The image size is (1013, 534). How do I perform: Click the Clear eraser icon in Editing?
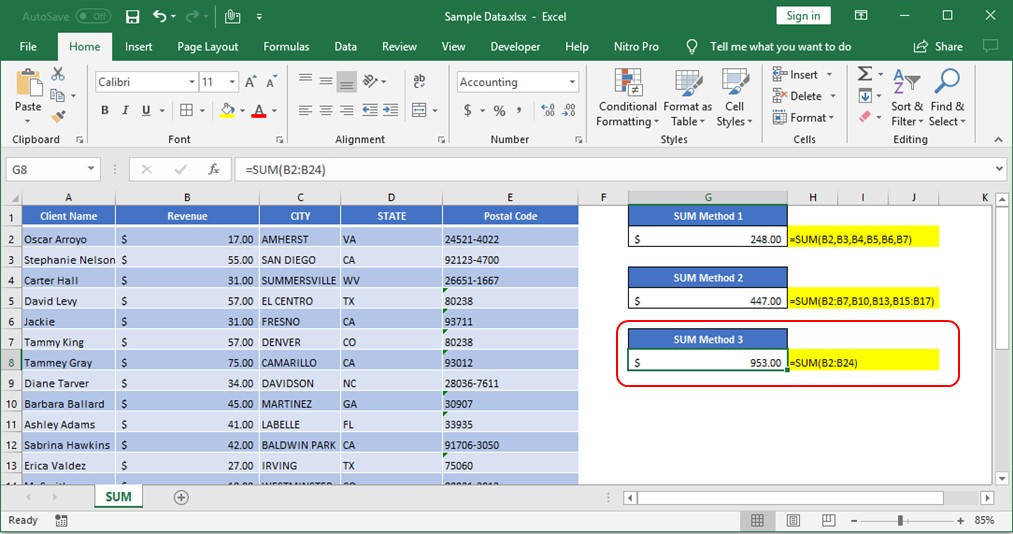click(x=865, y=117)
